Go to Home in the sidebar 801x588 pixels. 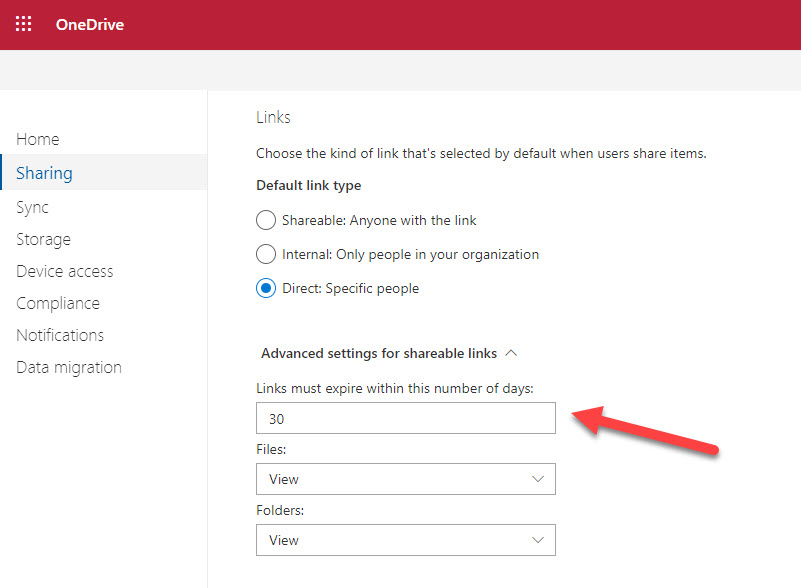pyautogui.click(x=38, y=139)
